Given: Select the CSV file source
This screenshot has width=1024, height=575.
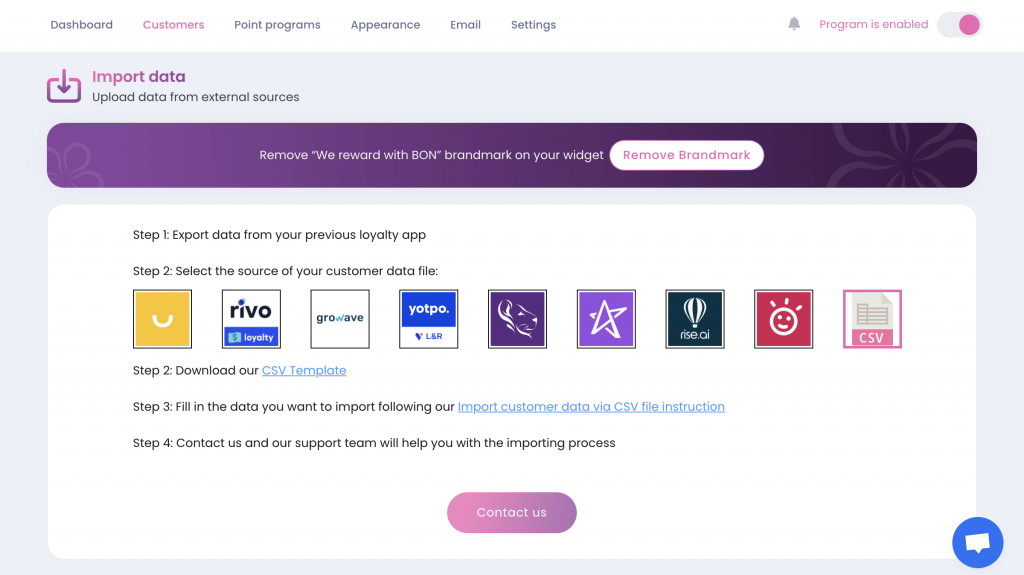Looking at the screenshot, I should [x=872, y=319].
